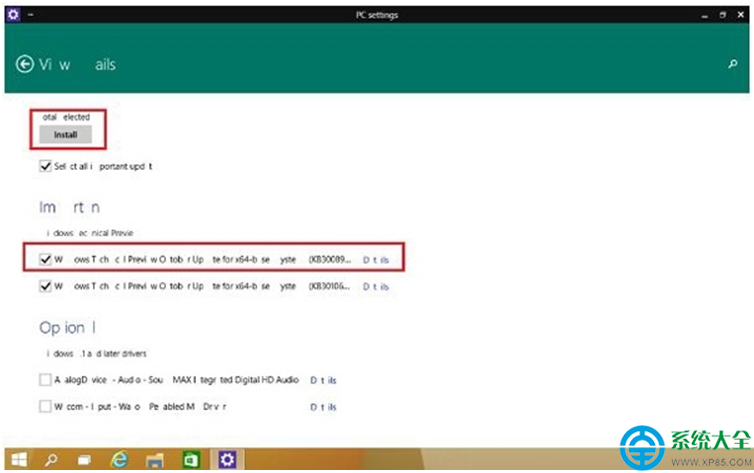Click the PC settings gear on taskbar
The image size is (754, 473).
[227, 460]
